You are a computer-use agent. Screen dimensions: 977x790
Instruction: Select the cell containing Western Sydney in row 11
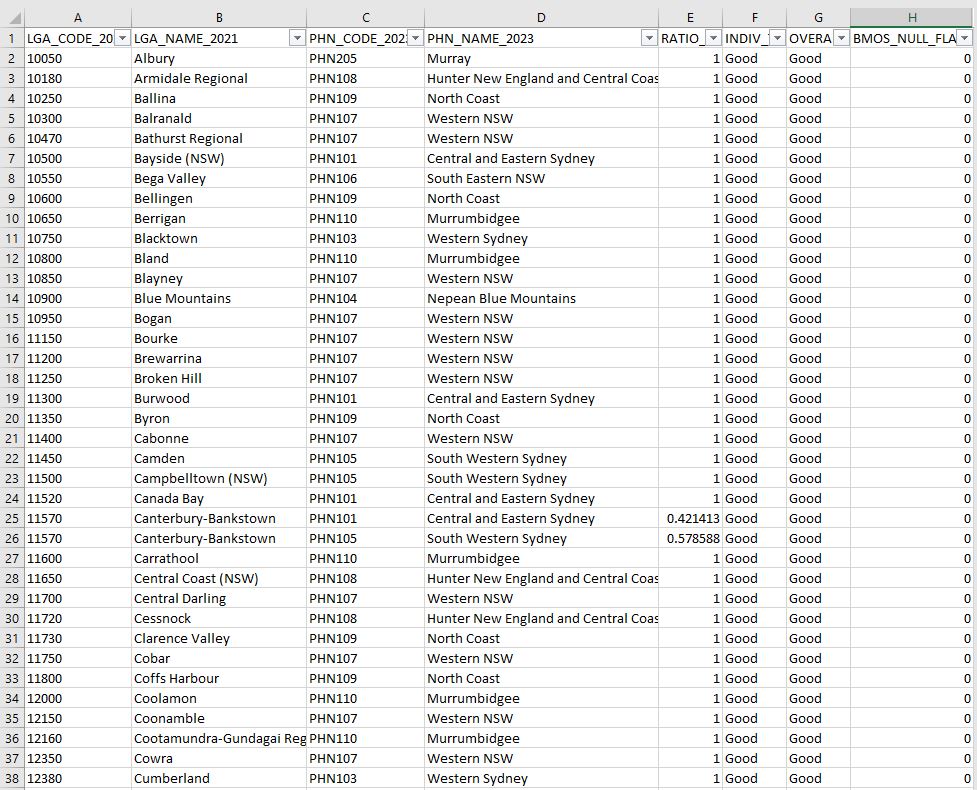[541, 238]
